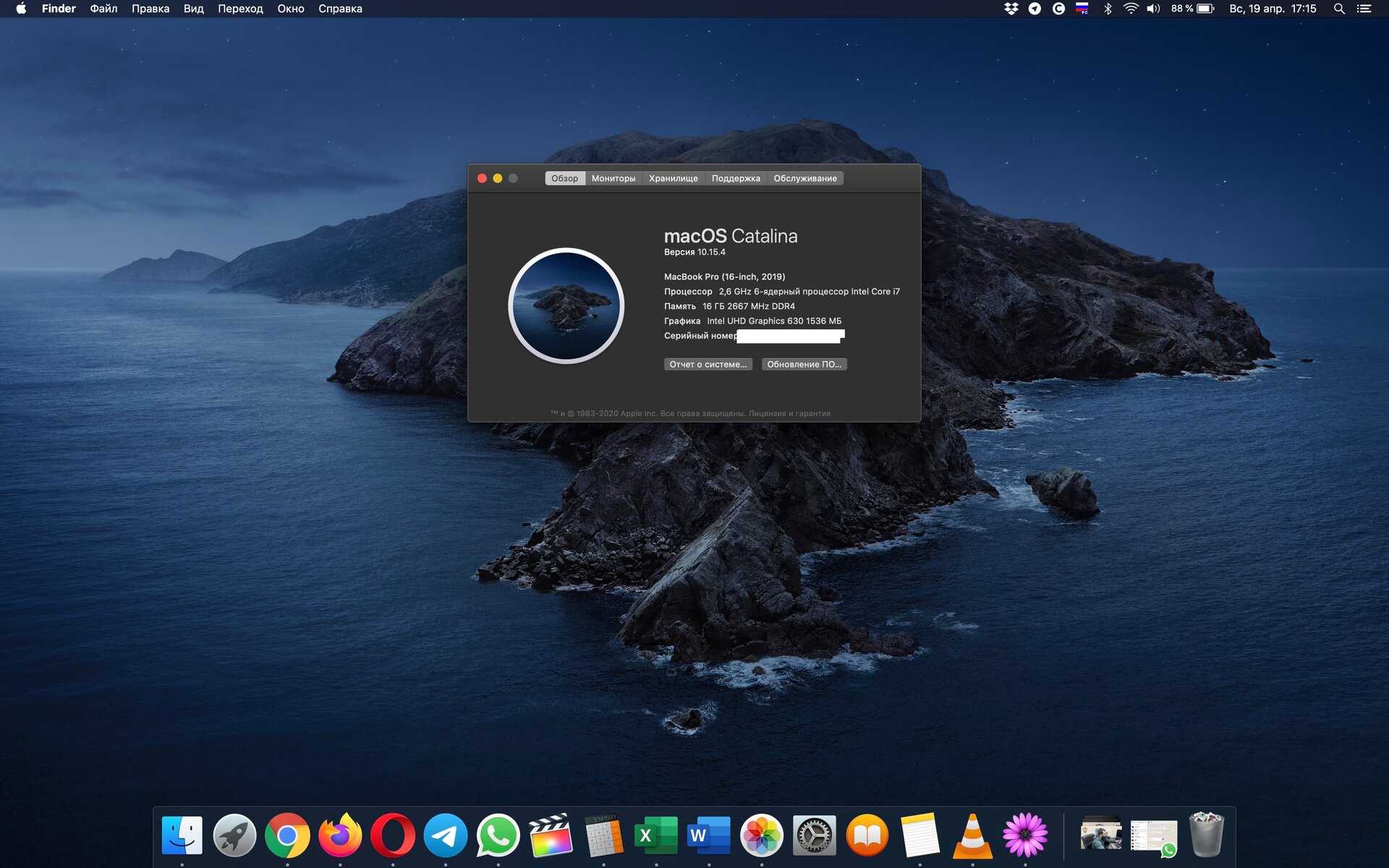Open the purple flower app in Dock
The width and height of the screenshot is (1389, 868).
1025,835
